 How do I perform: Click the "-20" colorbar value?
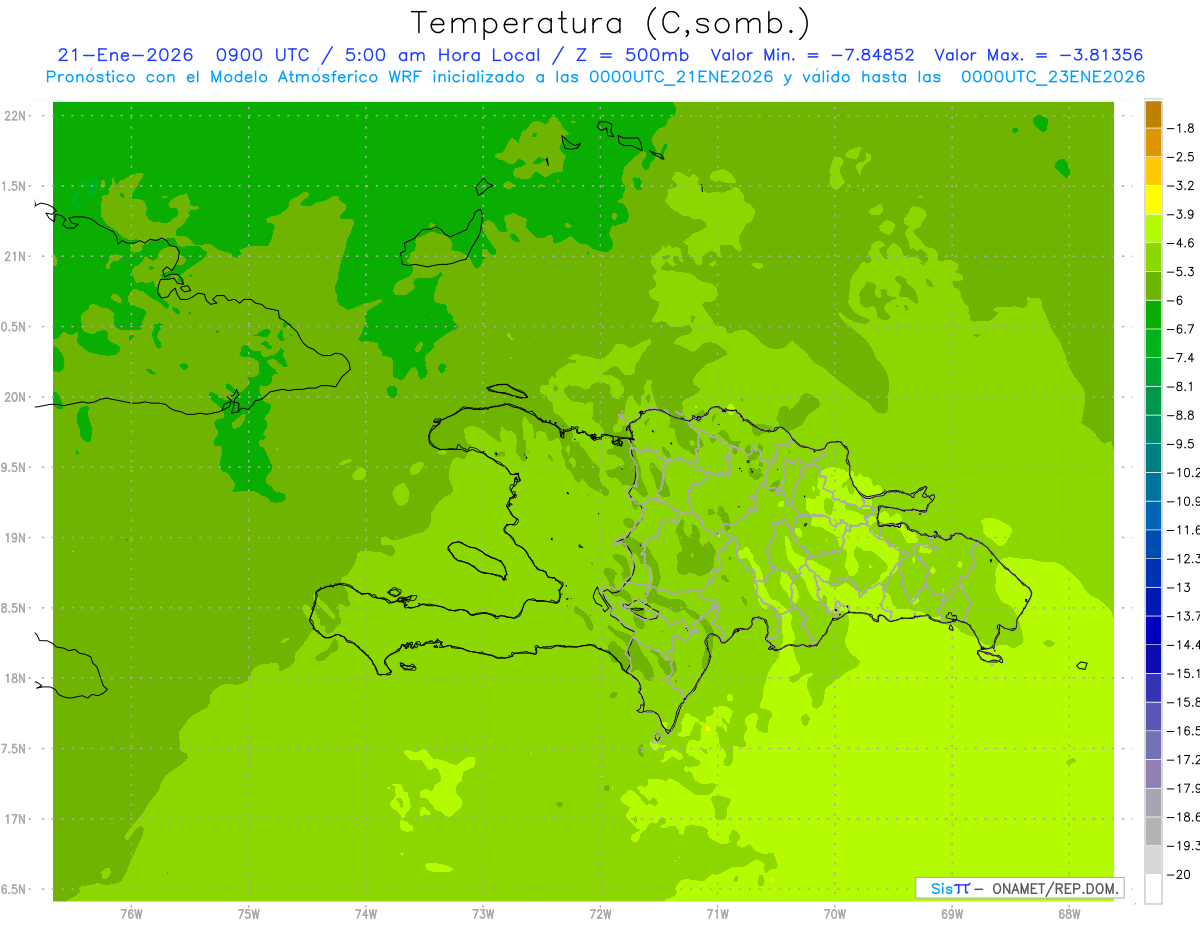pos(1178,874)
